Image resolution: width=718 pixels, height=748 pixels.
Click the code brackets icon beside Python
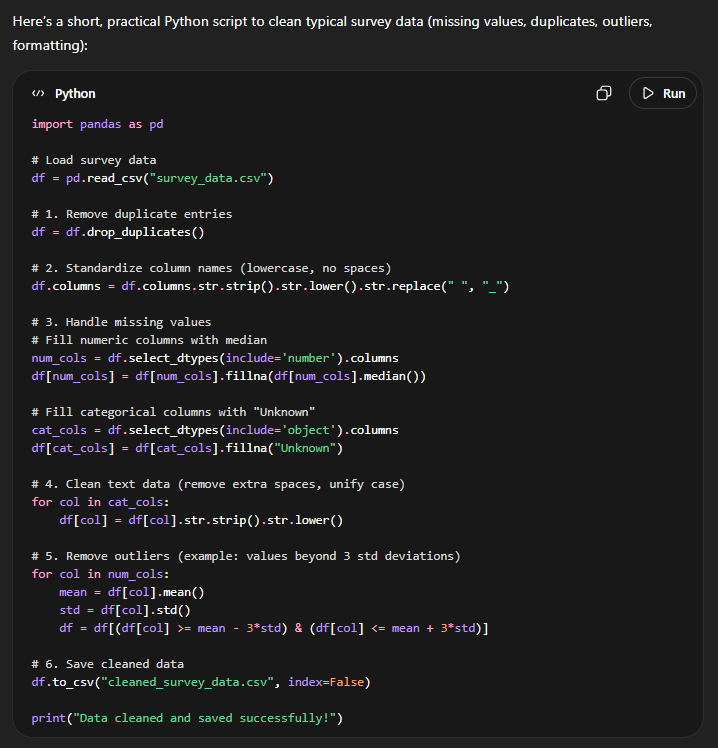pos(38,93)
